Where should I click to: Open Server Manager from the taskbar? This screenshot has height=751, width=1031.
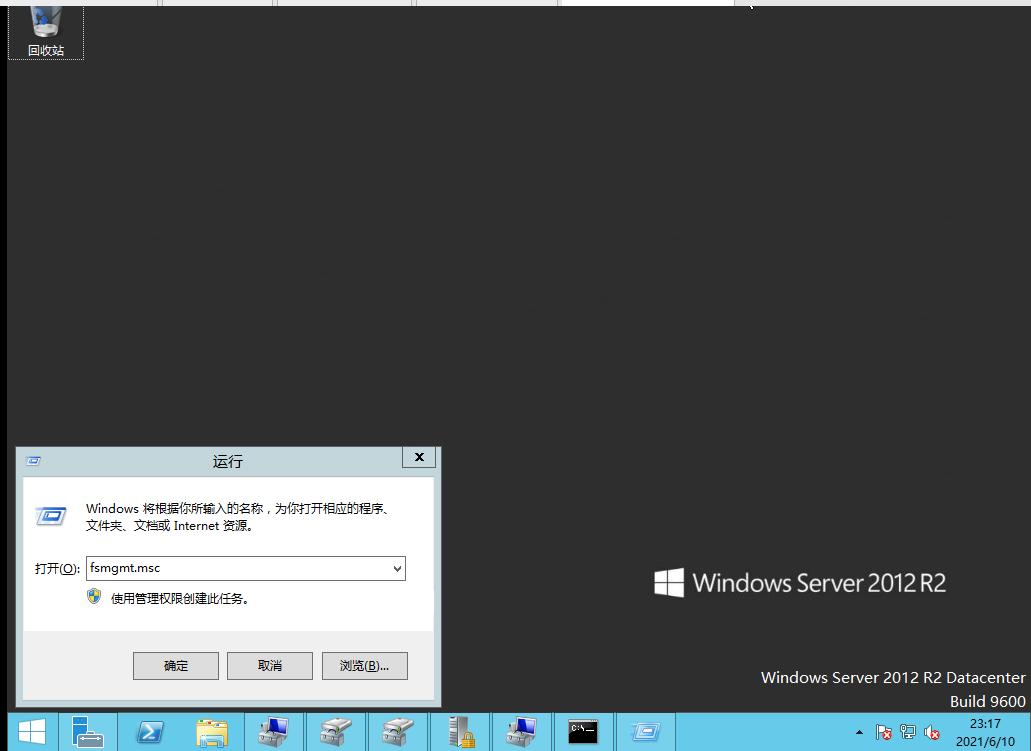(88, 731)
